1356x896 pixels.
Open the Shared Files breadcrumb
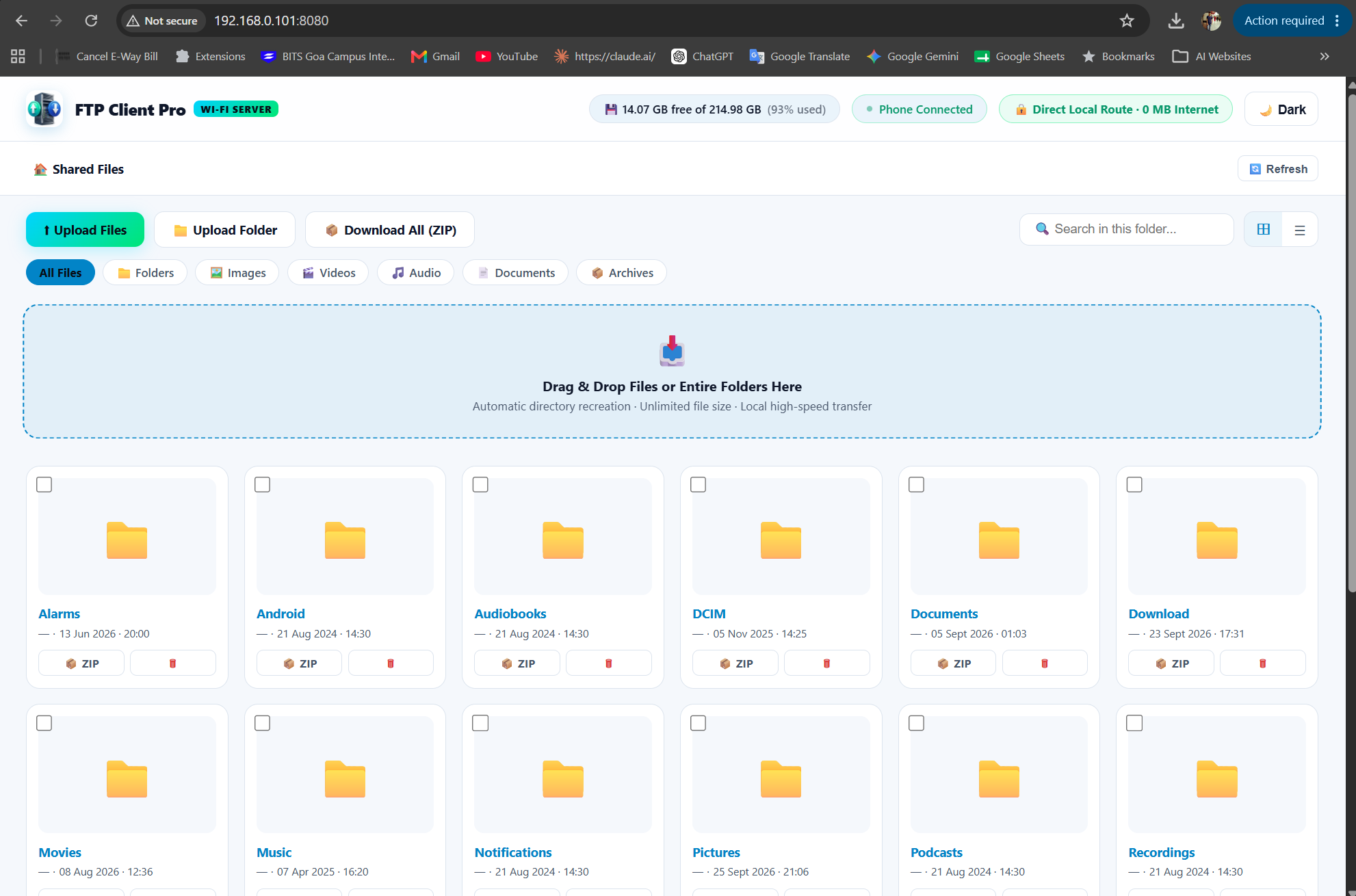coord(79,169)
